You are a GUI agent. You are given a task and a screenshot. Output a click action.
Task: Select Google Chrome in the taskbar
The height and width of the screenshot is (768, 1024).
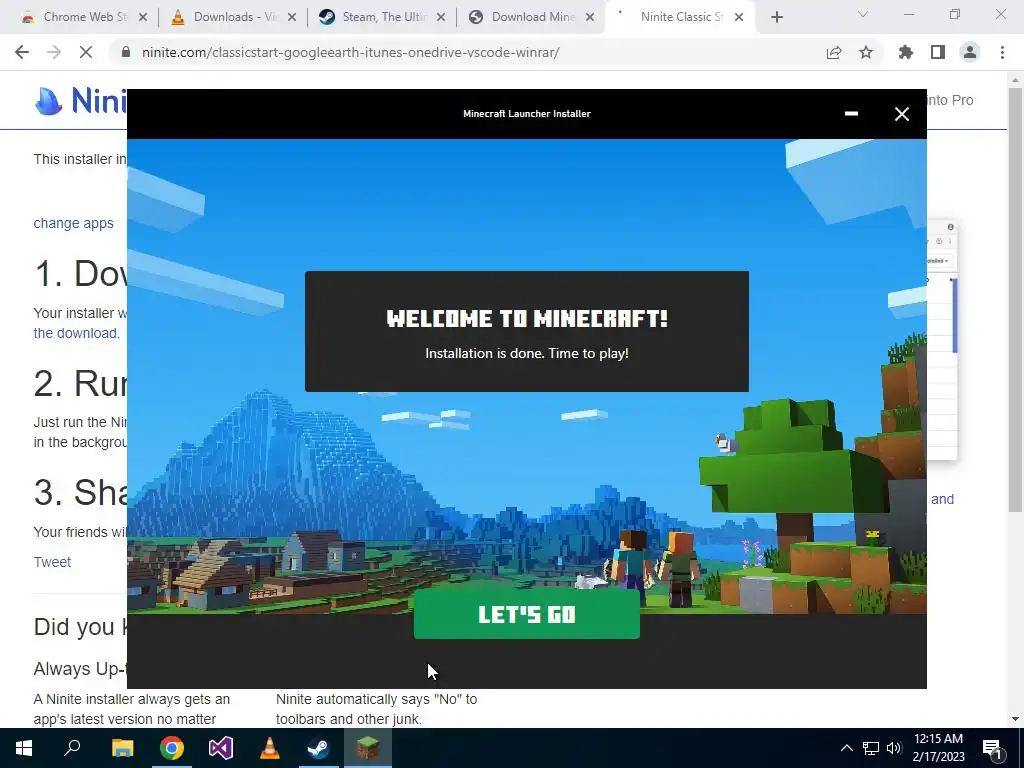tap(172, 748)
